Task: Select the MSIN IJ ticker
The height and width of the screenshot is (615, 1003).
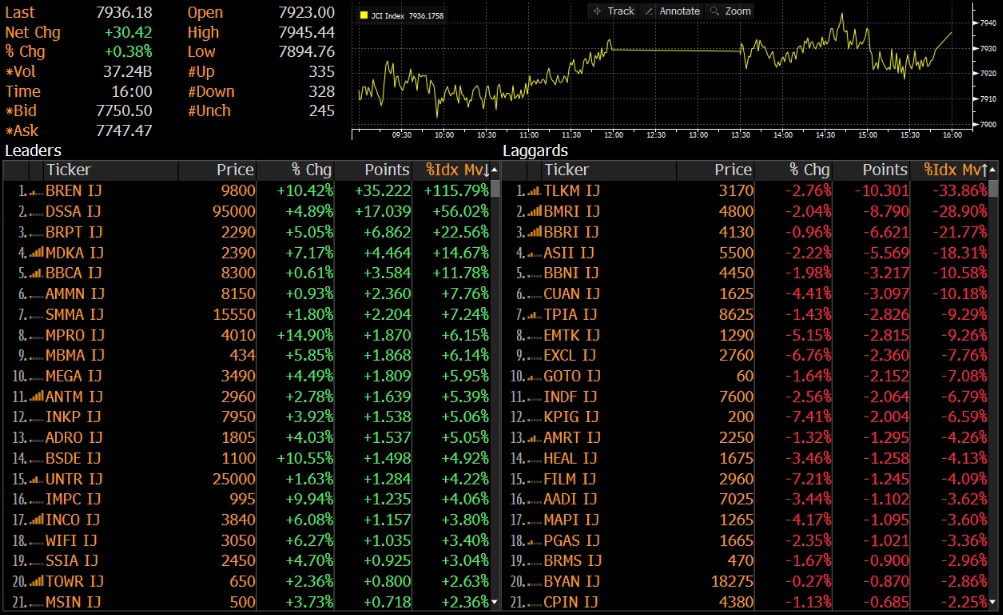Action: pos(74,602)
